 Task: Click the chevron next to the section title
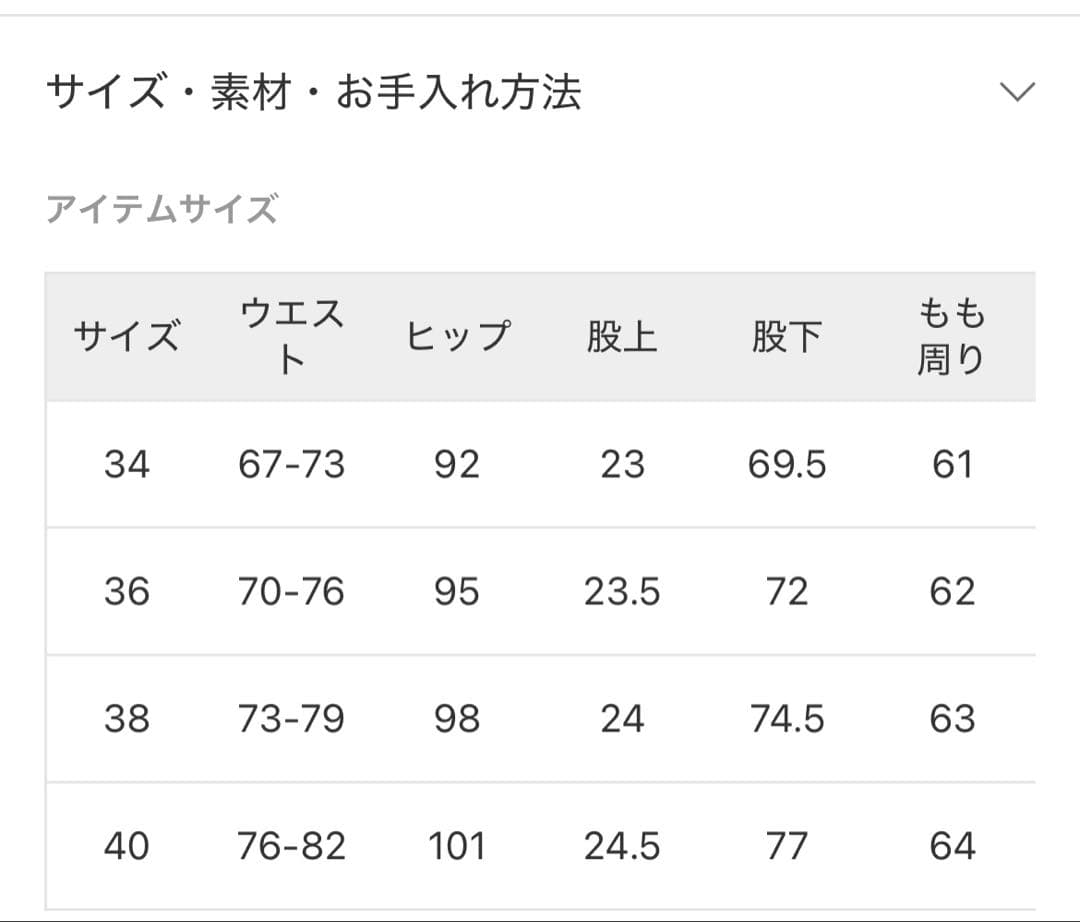[1018, 93]
